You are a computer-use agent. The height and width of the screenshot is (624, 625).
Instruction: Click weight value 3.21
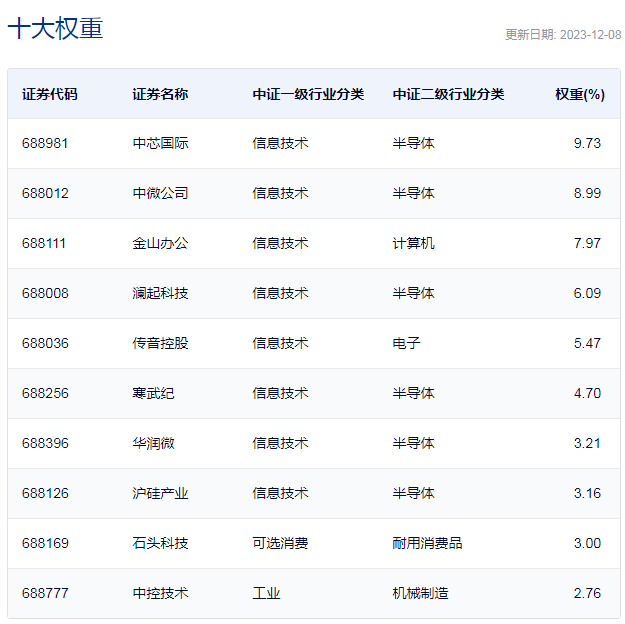pyautogui.click(x=587, y=443)
